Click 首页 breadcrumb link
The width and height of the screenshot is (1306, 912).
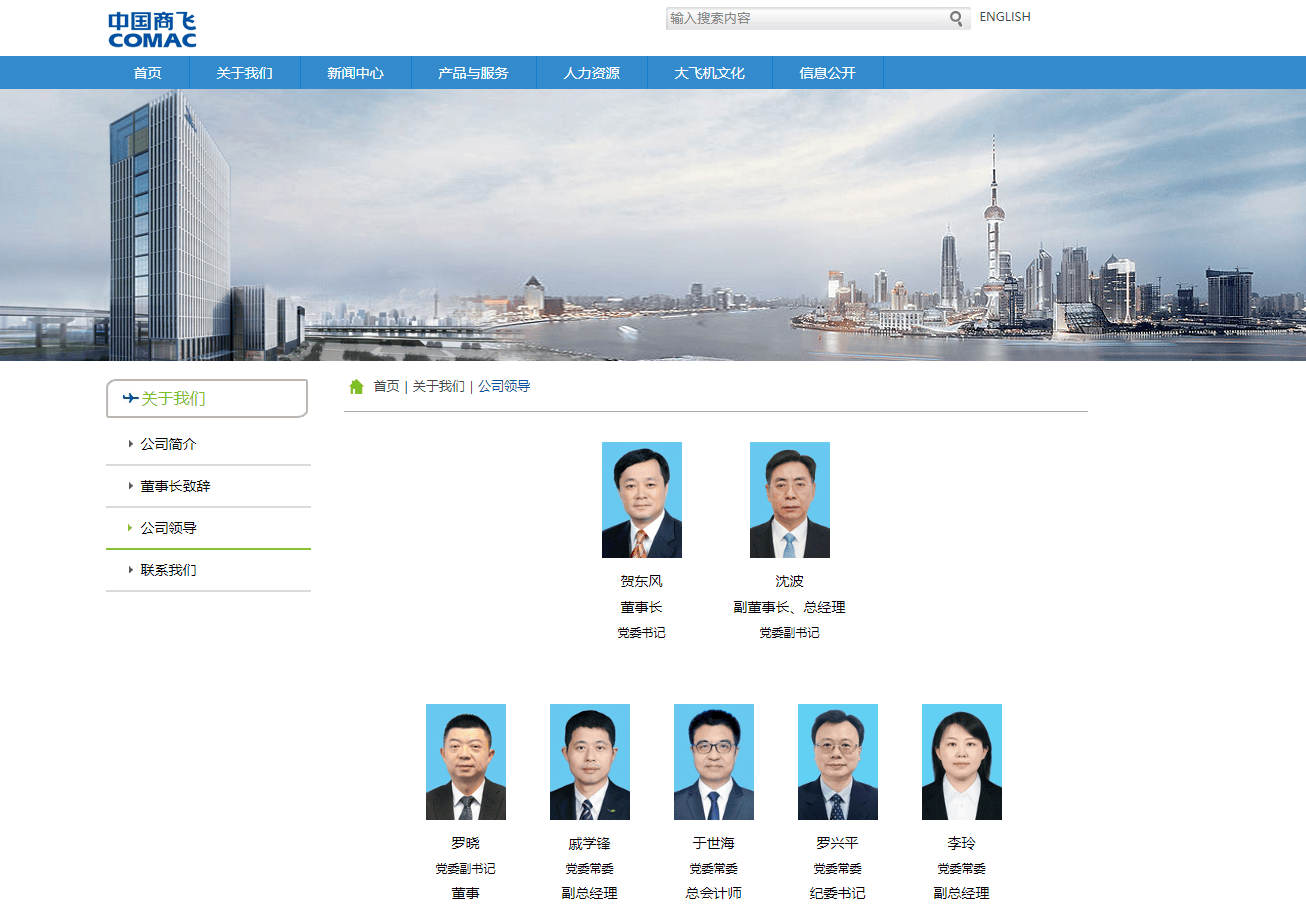386,386
